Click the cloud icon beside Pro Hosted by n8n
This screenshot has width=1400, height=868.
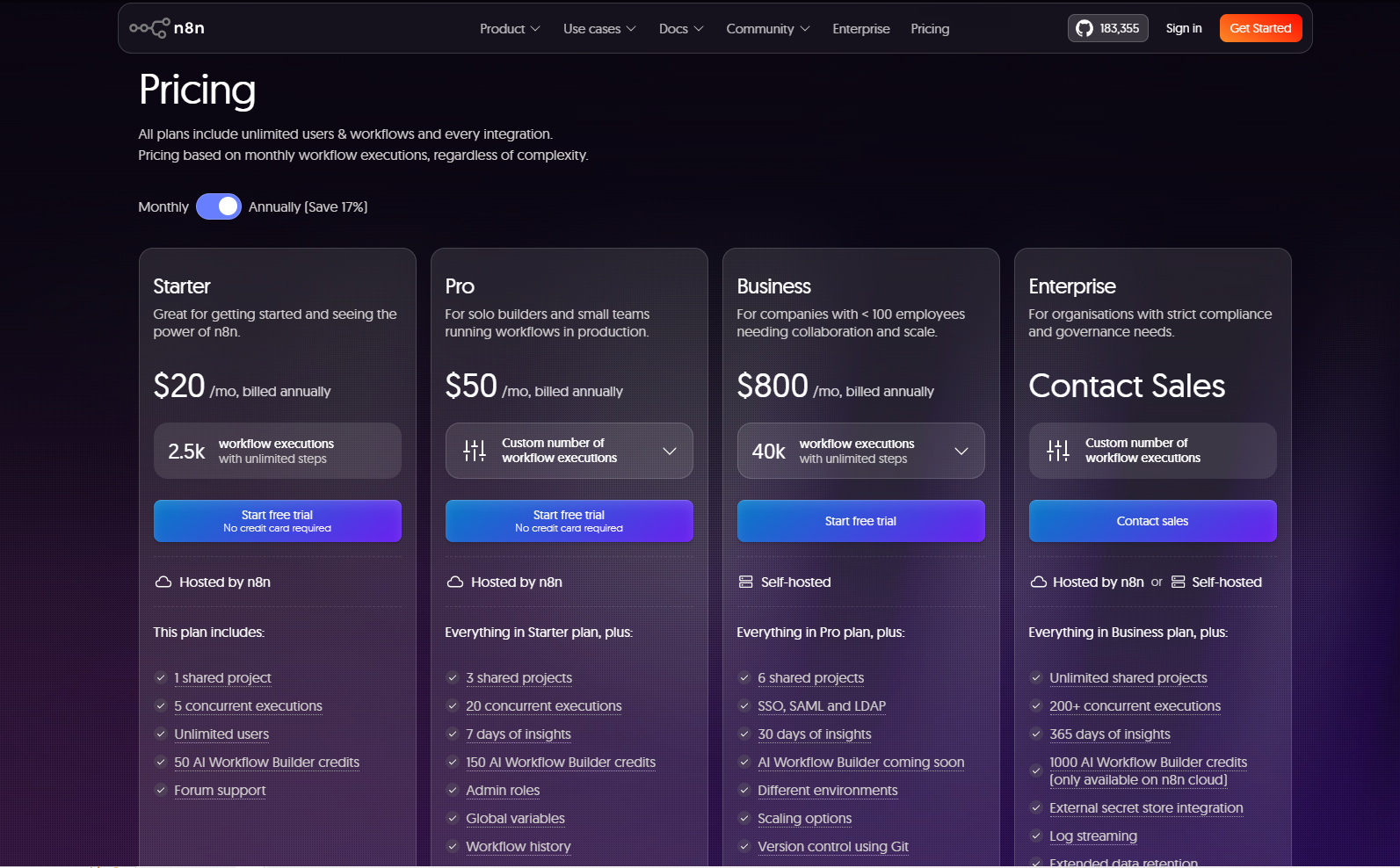pos(455,582)
